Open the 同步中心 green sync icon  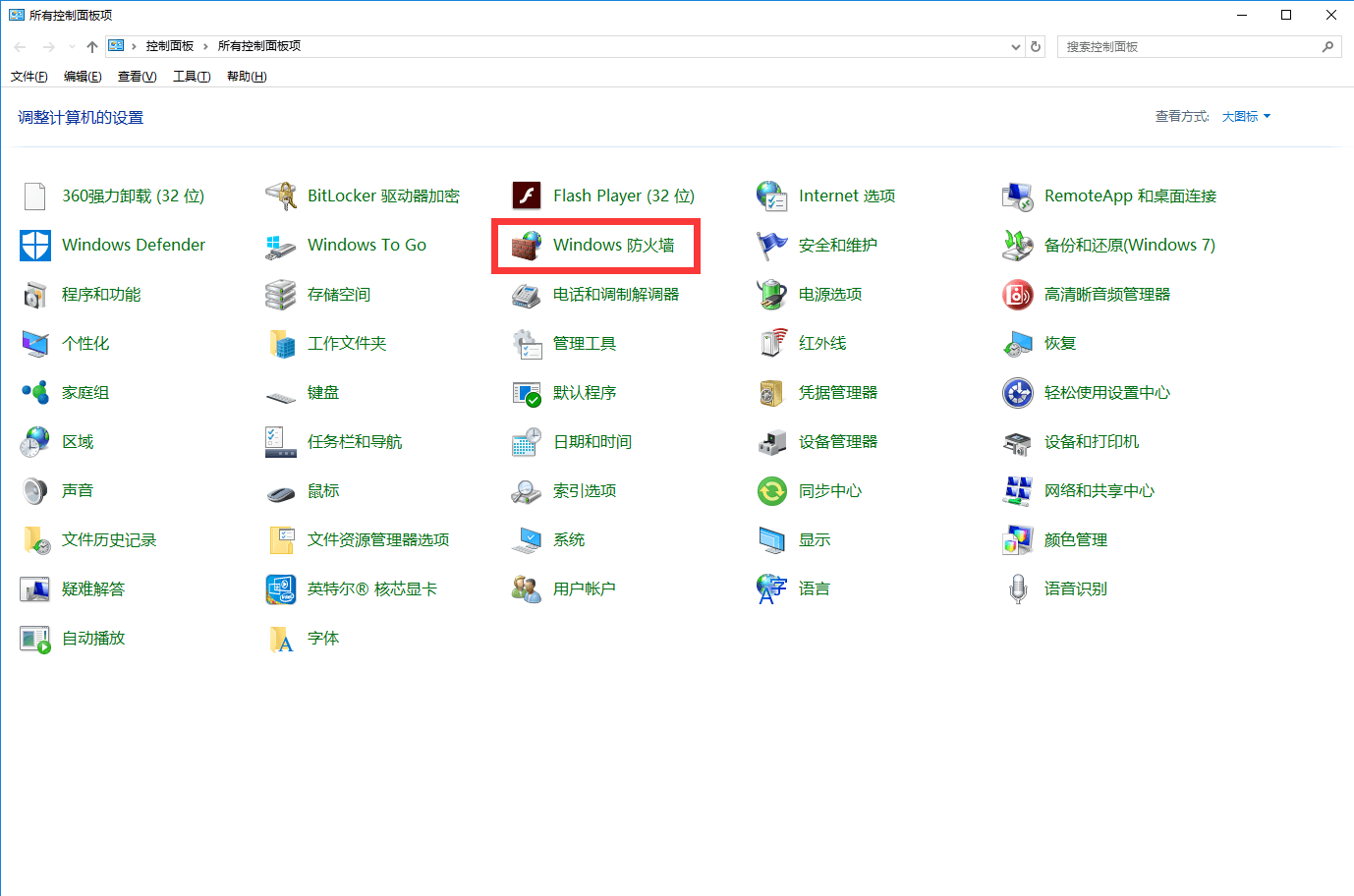click(772, 491)
